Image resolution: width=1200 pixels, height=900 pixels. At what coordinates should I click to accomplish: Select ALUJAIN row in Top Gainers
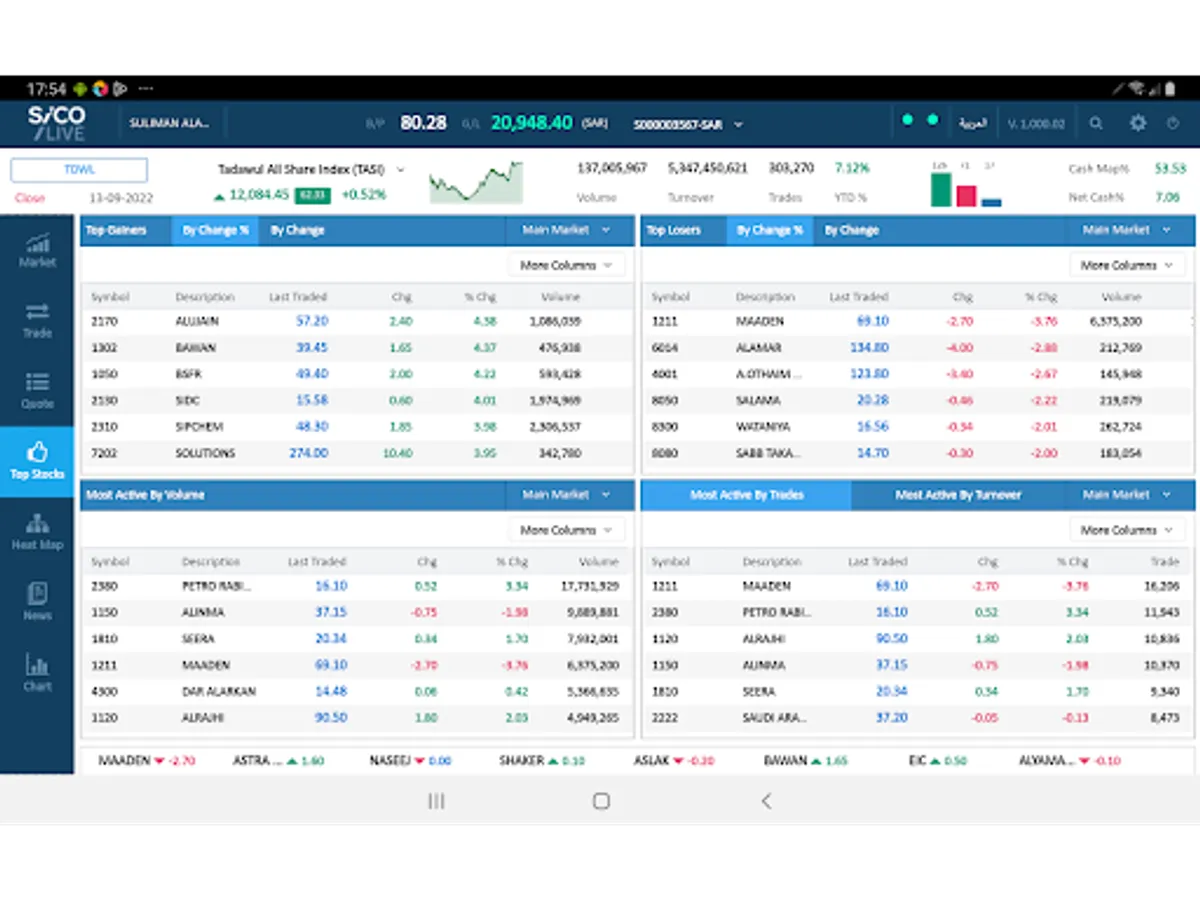pos(357,321)
